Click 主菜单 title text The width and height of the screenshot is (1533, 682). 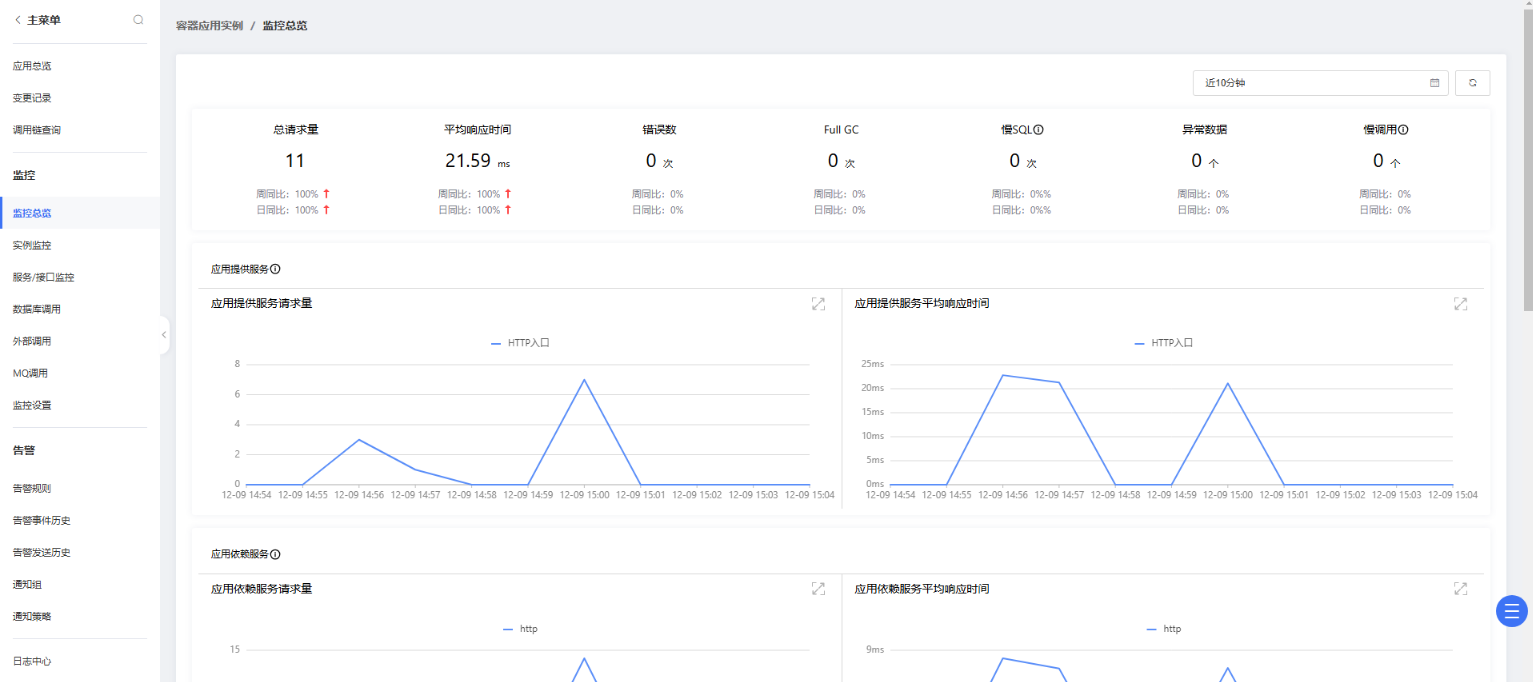pyautogui.click(x=44, y=20)
